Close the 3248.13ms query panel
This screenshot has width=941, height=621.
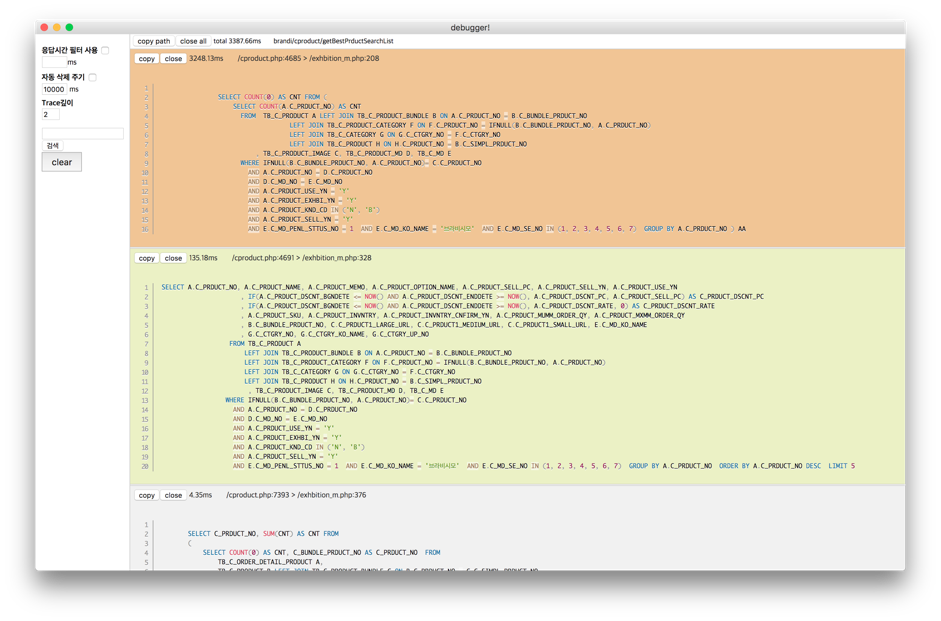(173, 58)
